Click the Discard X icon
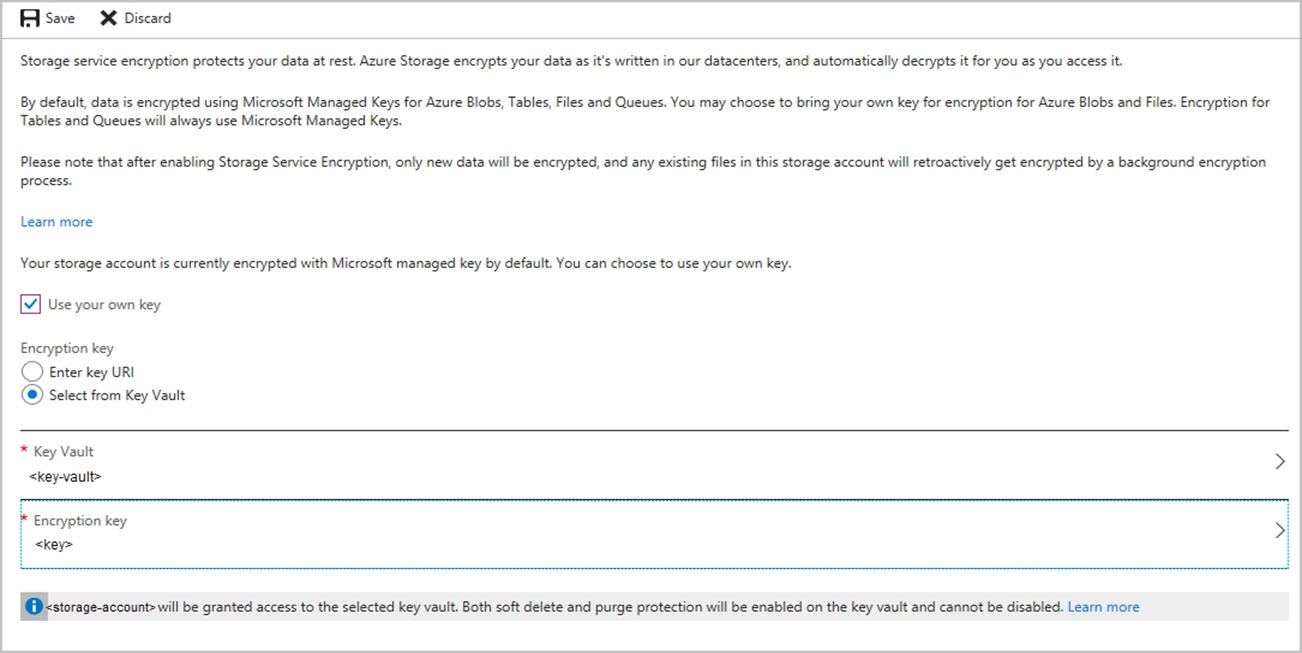Viewport: 1302px width, 653px height. [x=109, y=18]
